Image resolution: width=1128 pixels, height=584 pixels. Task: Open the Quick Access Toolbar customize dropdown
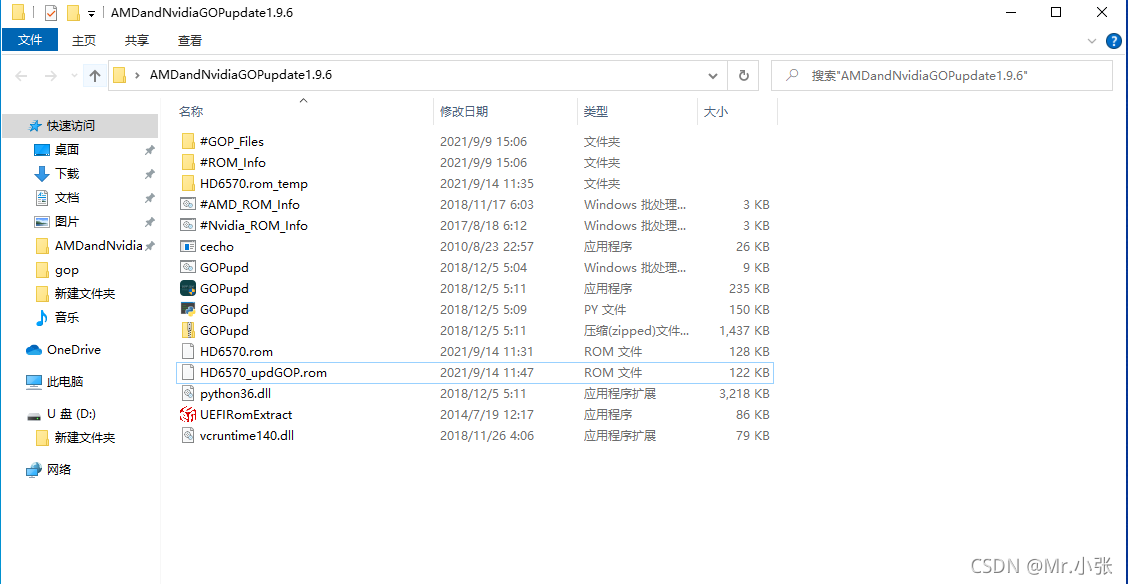point(91,14)
